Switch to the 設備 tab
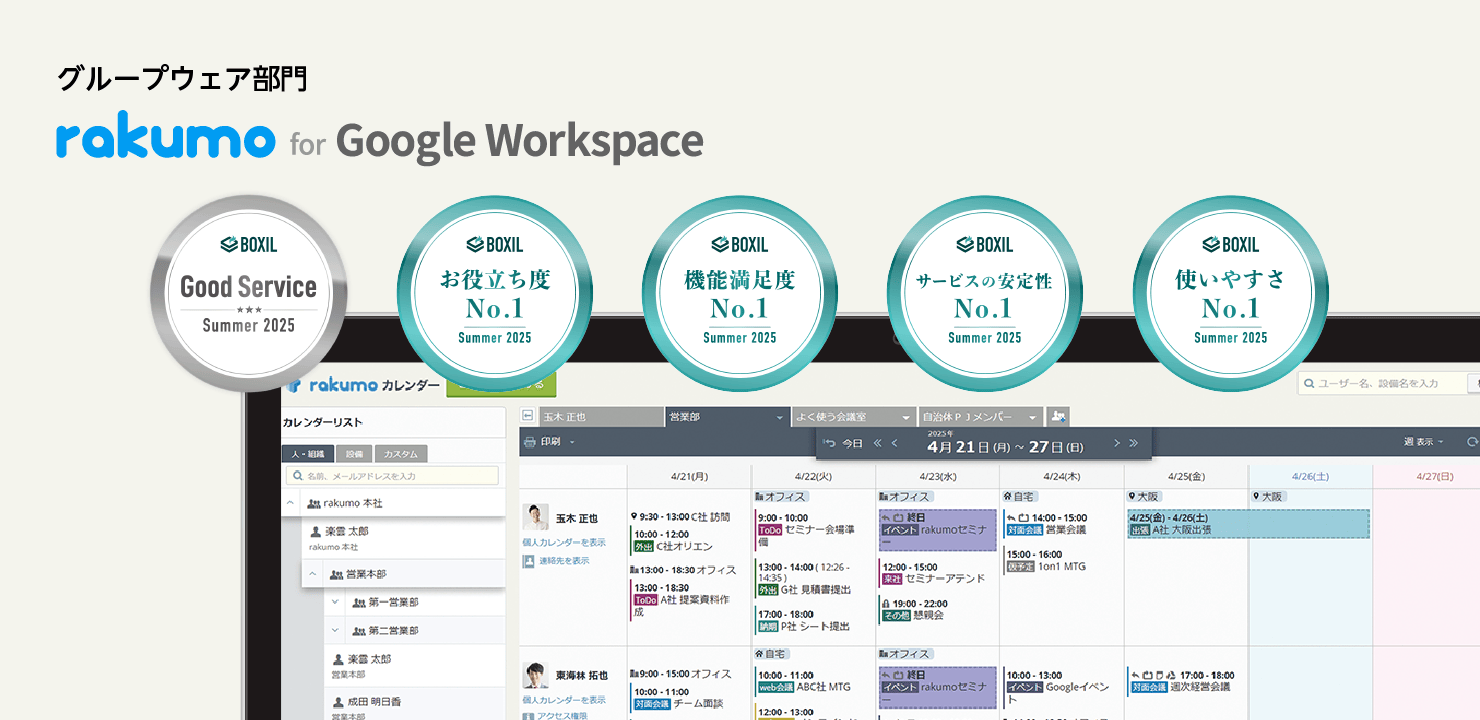The width and height of the screenshot is (1480, 720). [355, 454]
